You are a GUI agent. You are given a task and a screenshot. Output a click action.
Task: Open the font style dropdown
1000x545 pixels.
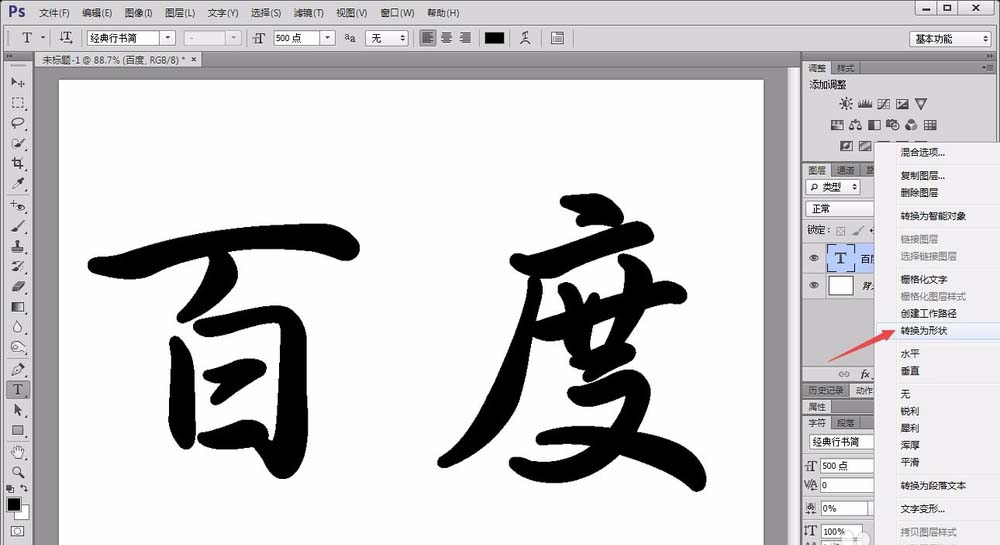pyautogui.click(x=234, y=38)
